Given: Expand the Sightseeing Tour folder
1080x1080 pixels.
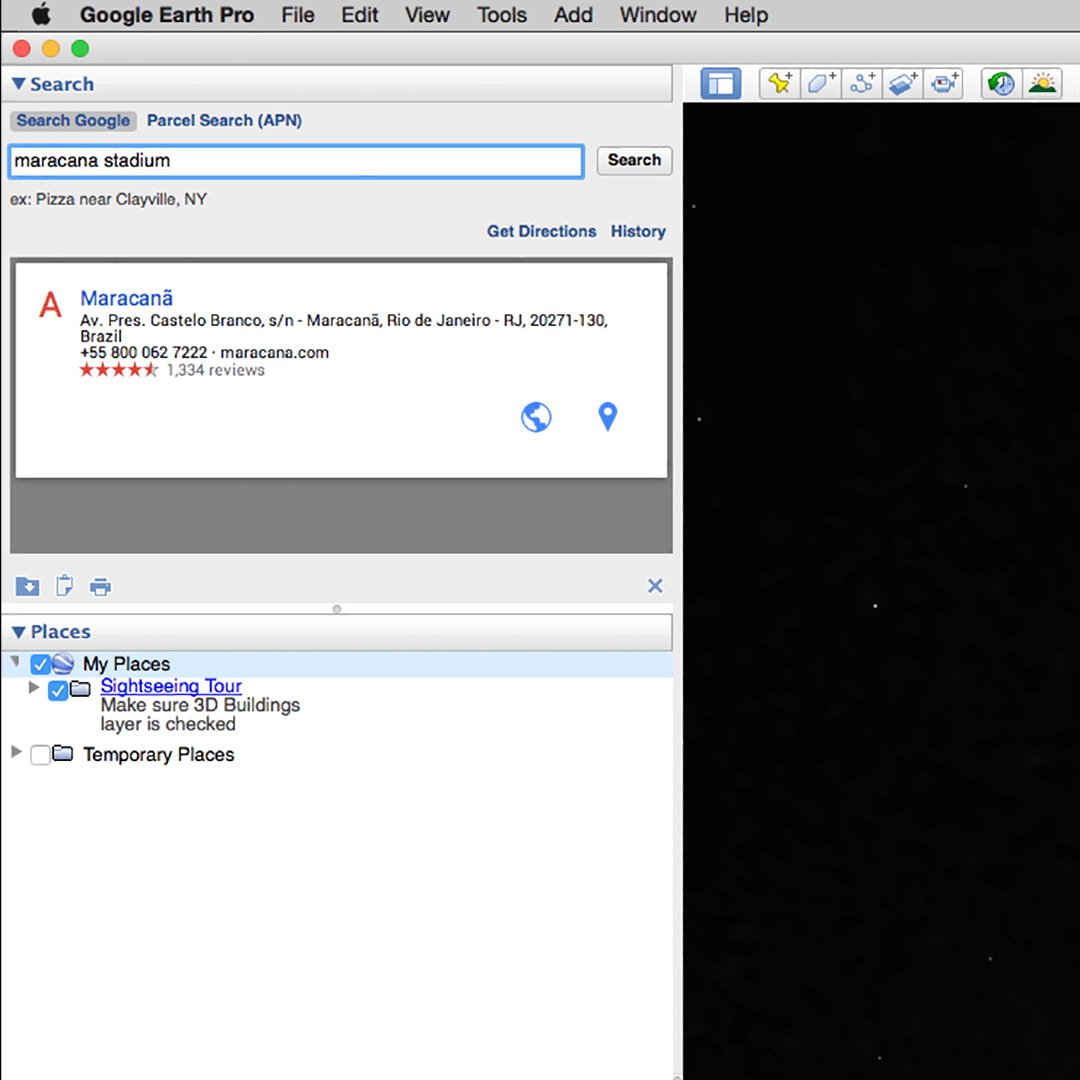Looking at the screenshot, I should (33, 687).
